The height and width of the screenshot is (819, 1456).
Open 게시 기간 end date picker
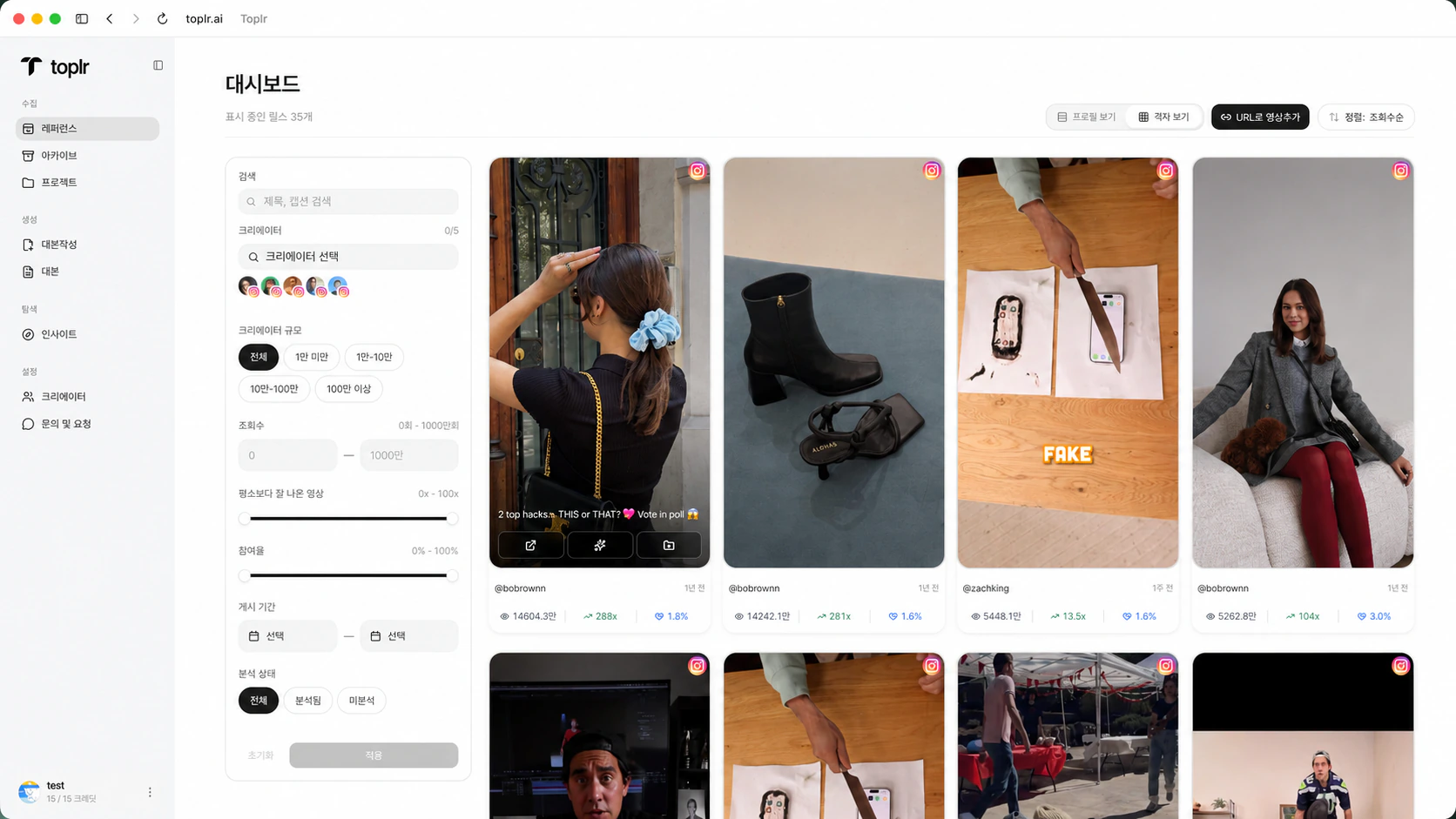click(409, 636)
